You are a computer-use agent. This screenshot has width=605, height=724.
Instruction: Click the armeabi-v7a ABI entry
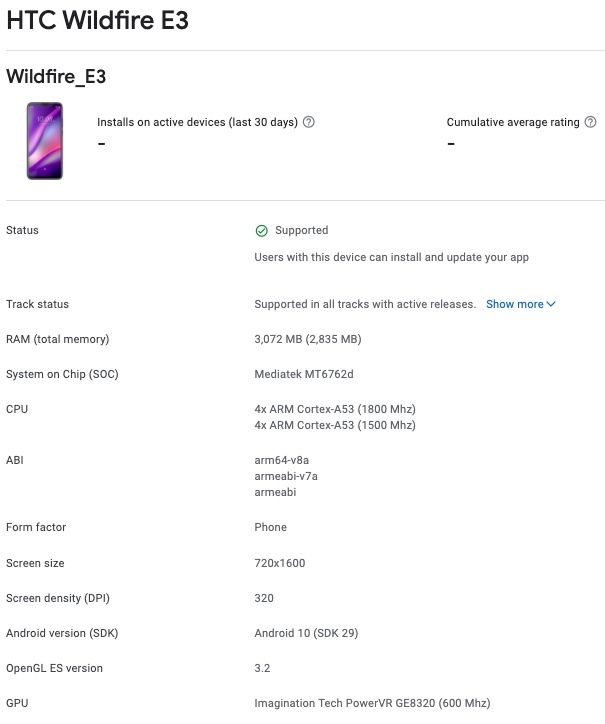pos(286,476)
